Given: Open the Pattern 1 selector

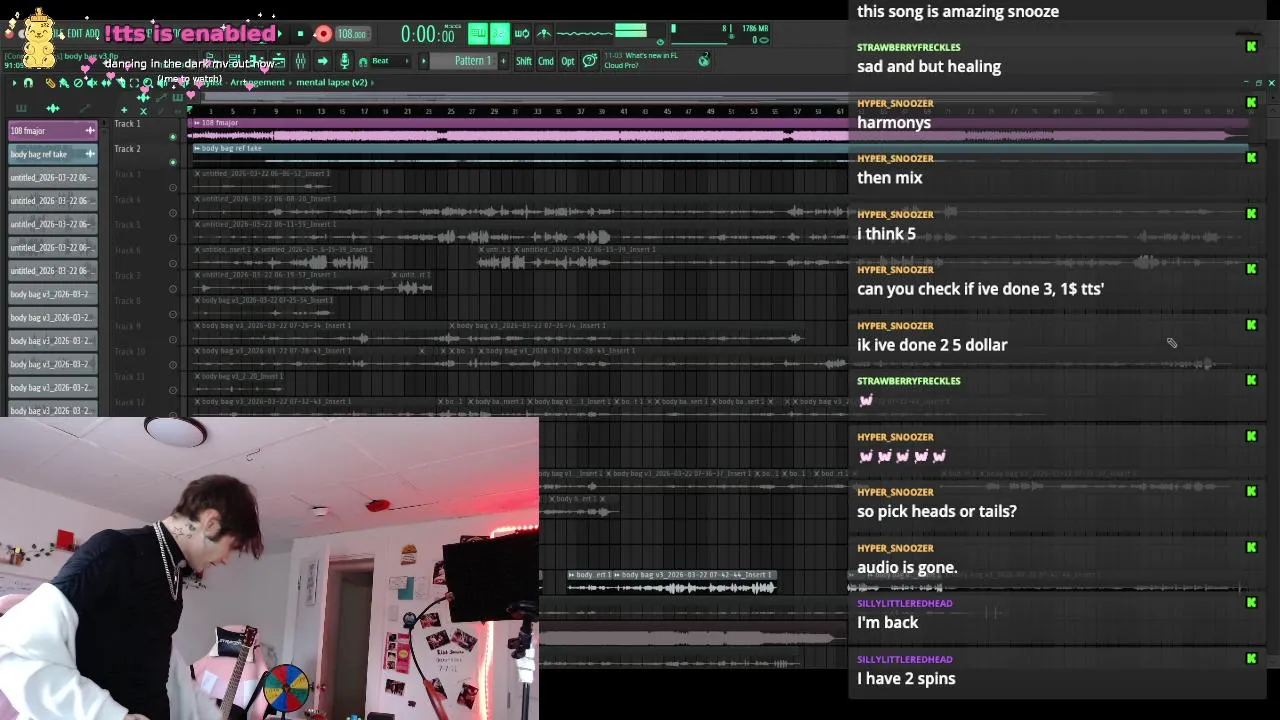Looking at the screenshot, I should point(464,61).
